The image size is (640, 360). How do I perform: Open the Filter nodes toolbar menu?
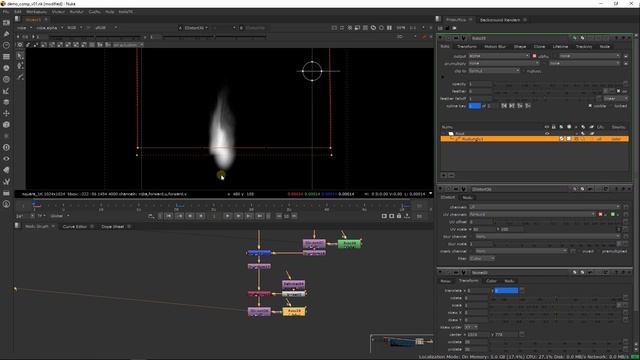coord(6,79)
